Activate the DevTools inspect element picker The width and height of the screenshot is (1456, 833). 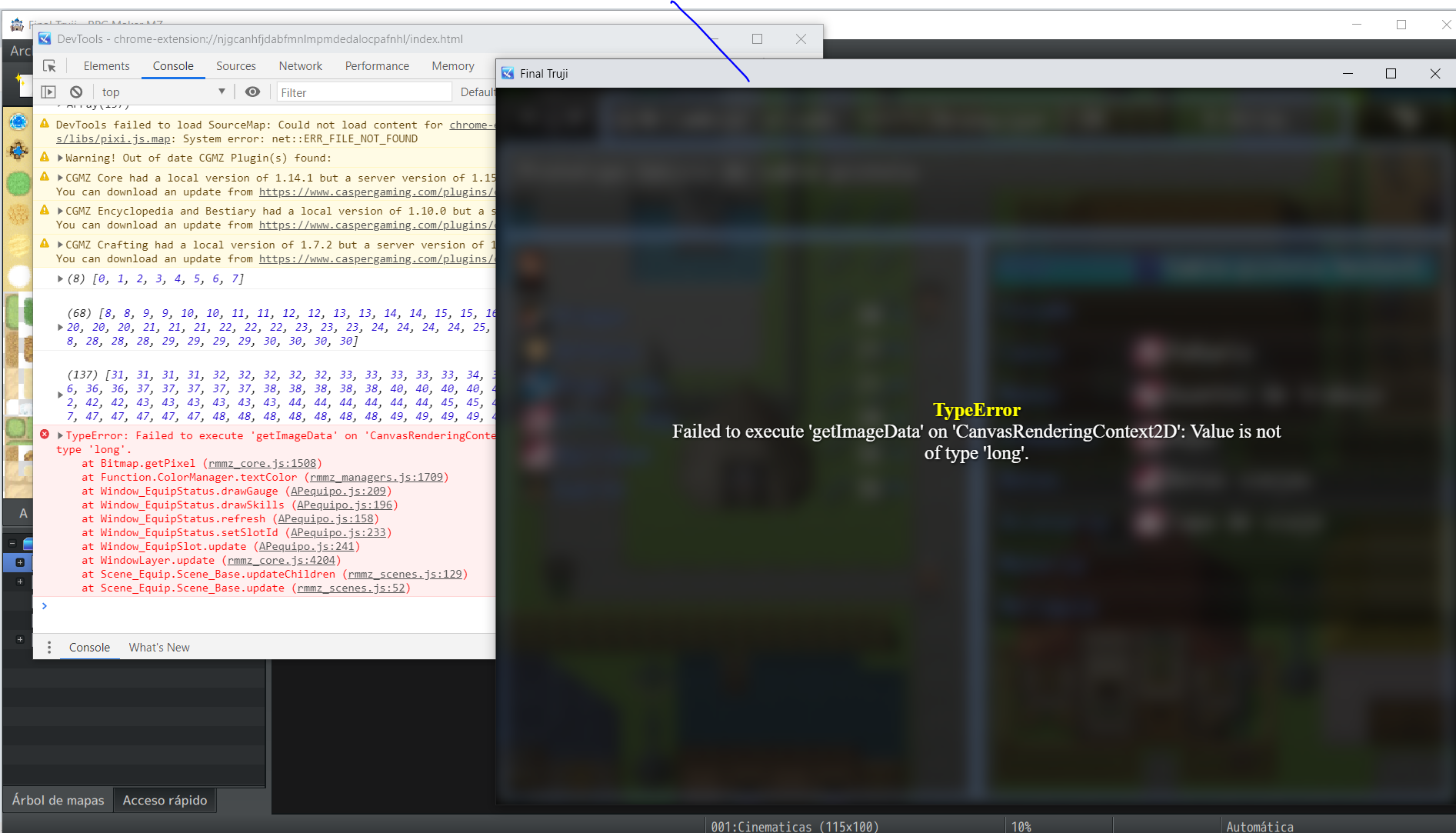[x=49, y=66]
